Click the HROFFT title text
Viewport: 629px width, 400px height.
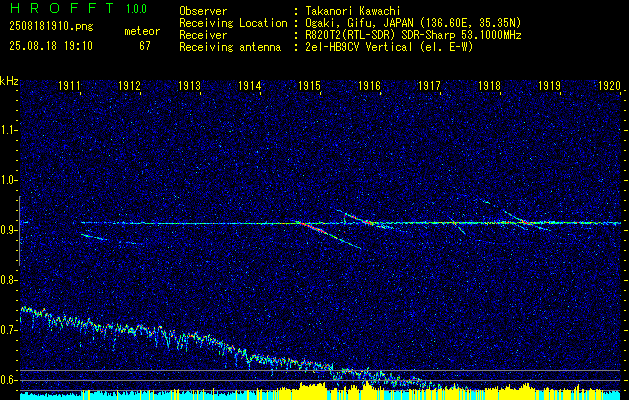tap(63, 8)
